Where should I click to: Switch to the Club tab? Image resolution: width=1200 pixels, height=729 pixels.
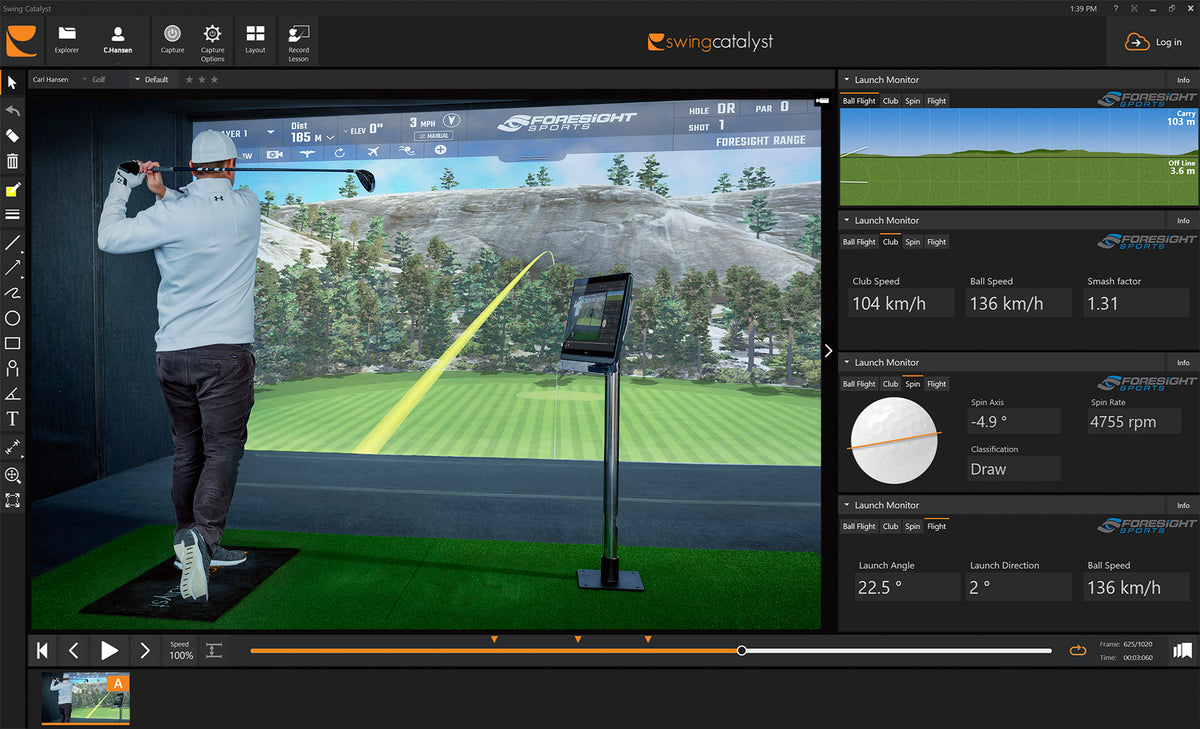tap(890, 101)
